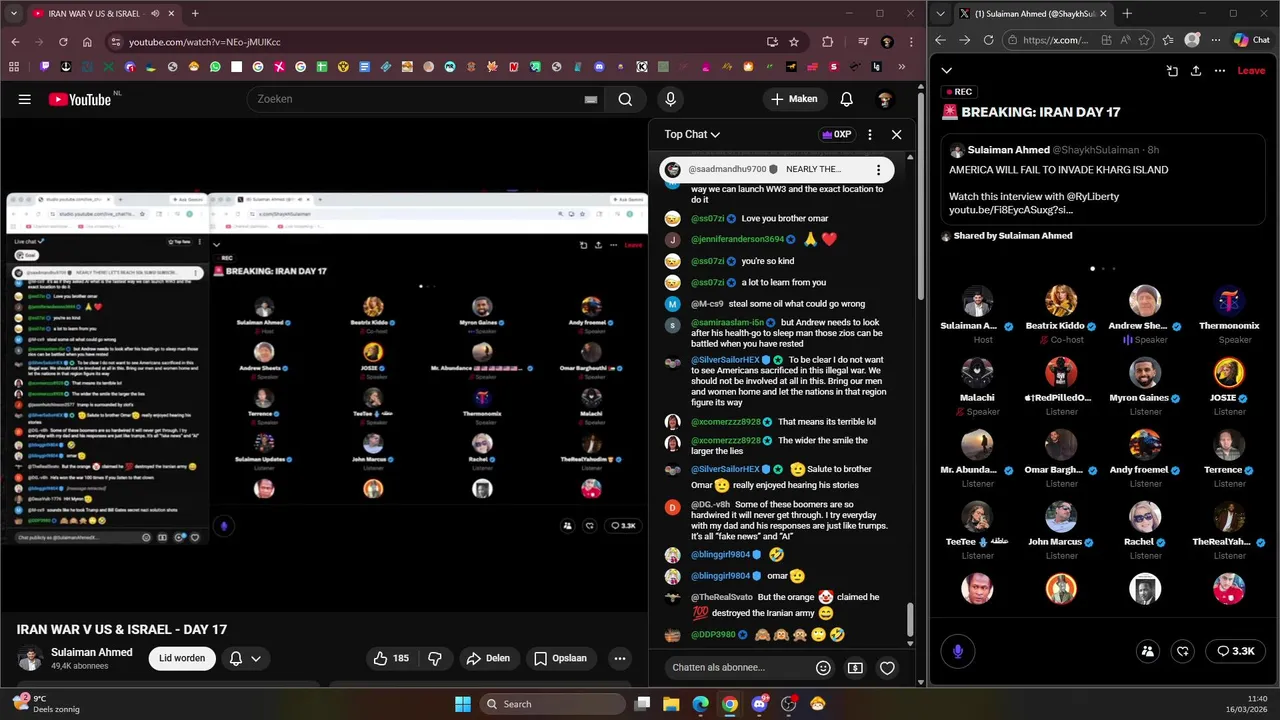Screen dimensions: 1280x720
Task: Open live chat more options menu
Action: pos(869,134)
